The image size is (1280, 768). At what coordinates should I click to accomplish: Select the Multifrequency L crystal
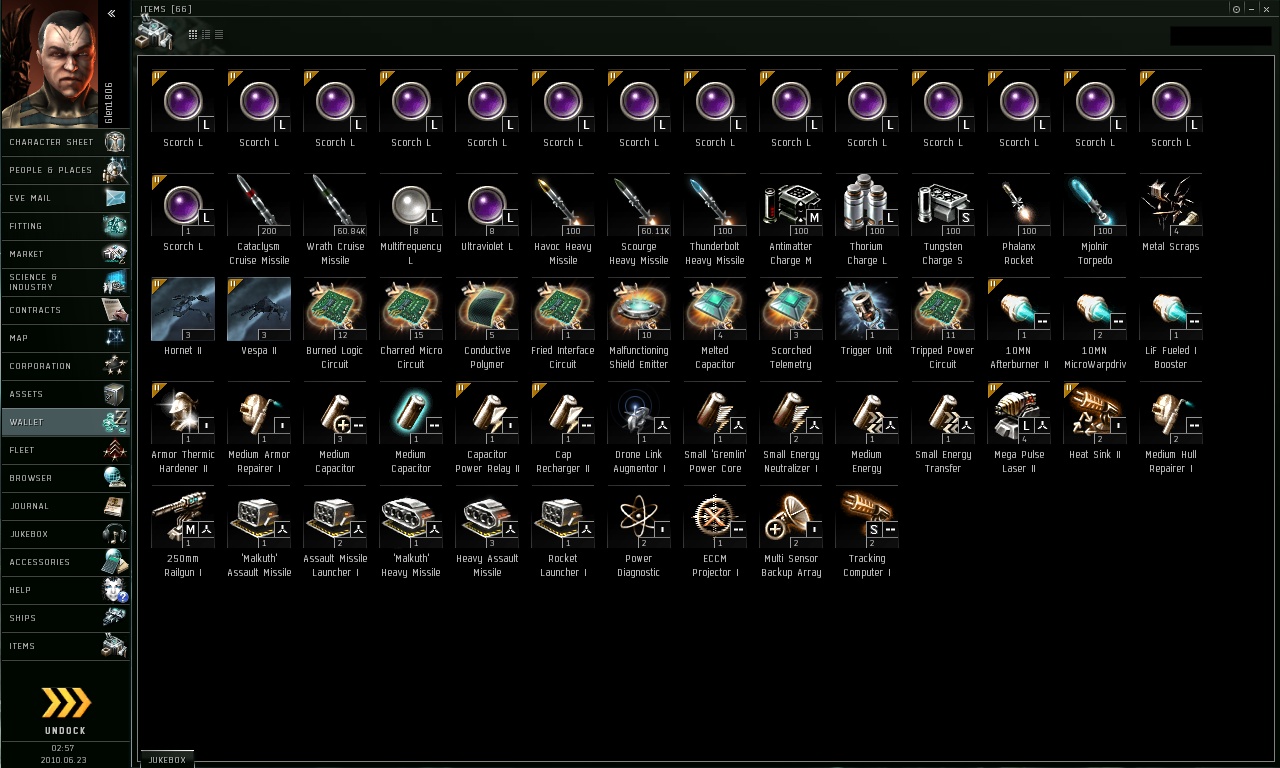[x=411, y=220]
